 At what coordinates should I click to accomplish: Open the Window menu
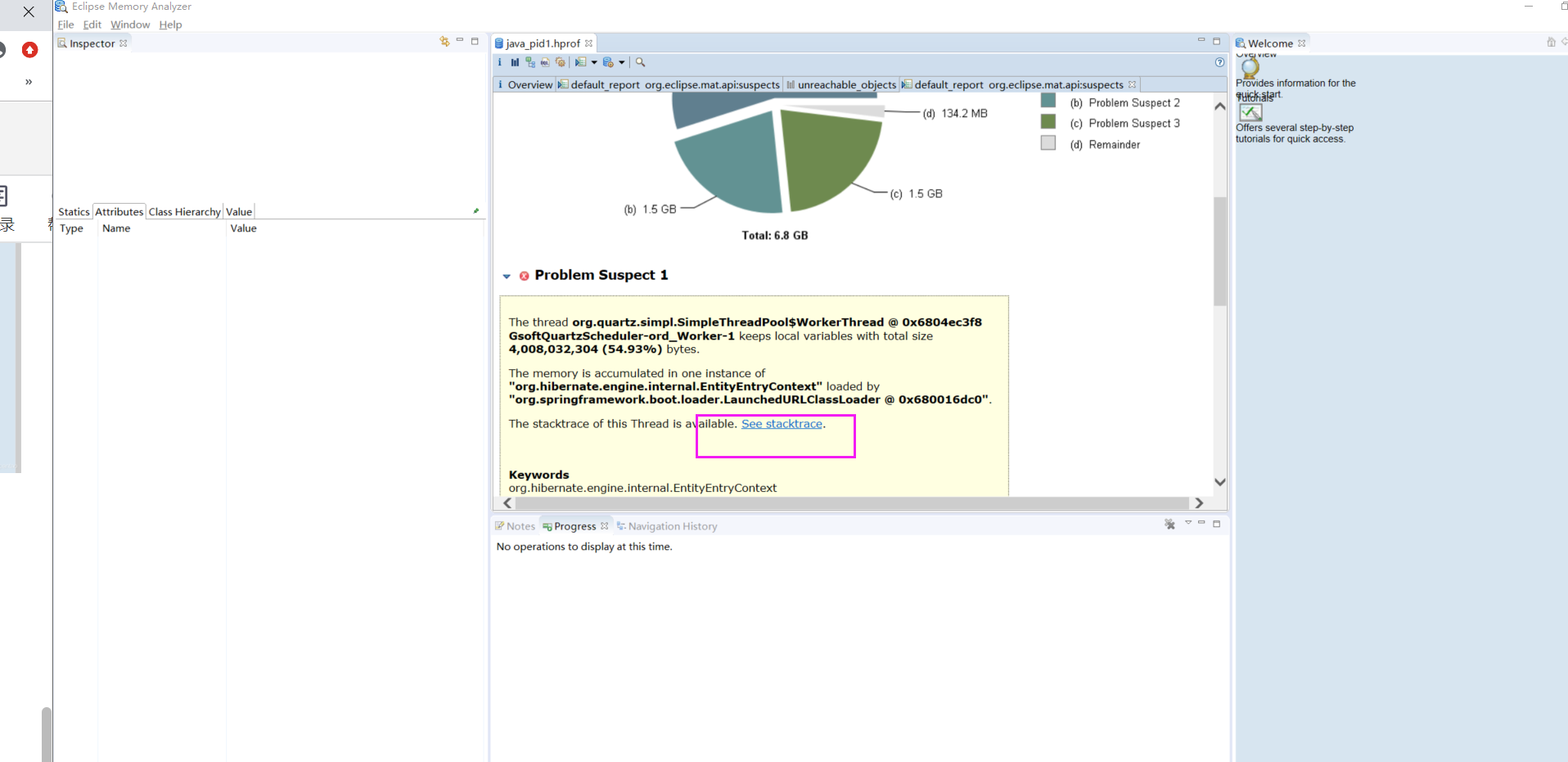(130, 25)
